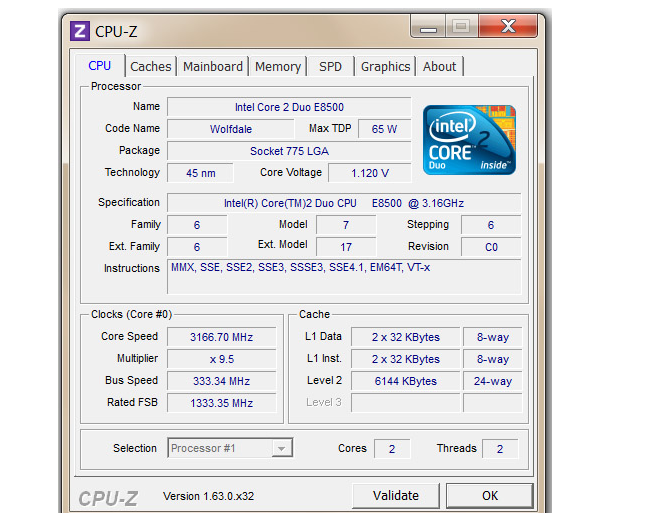Viewport: 665px width, 513px height.
Task: Click the L1 Data size 2 x 32 KBytes
Action: pos(406,337)
